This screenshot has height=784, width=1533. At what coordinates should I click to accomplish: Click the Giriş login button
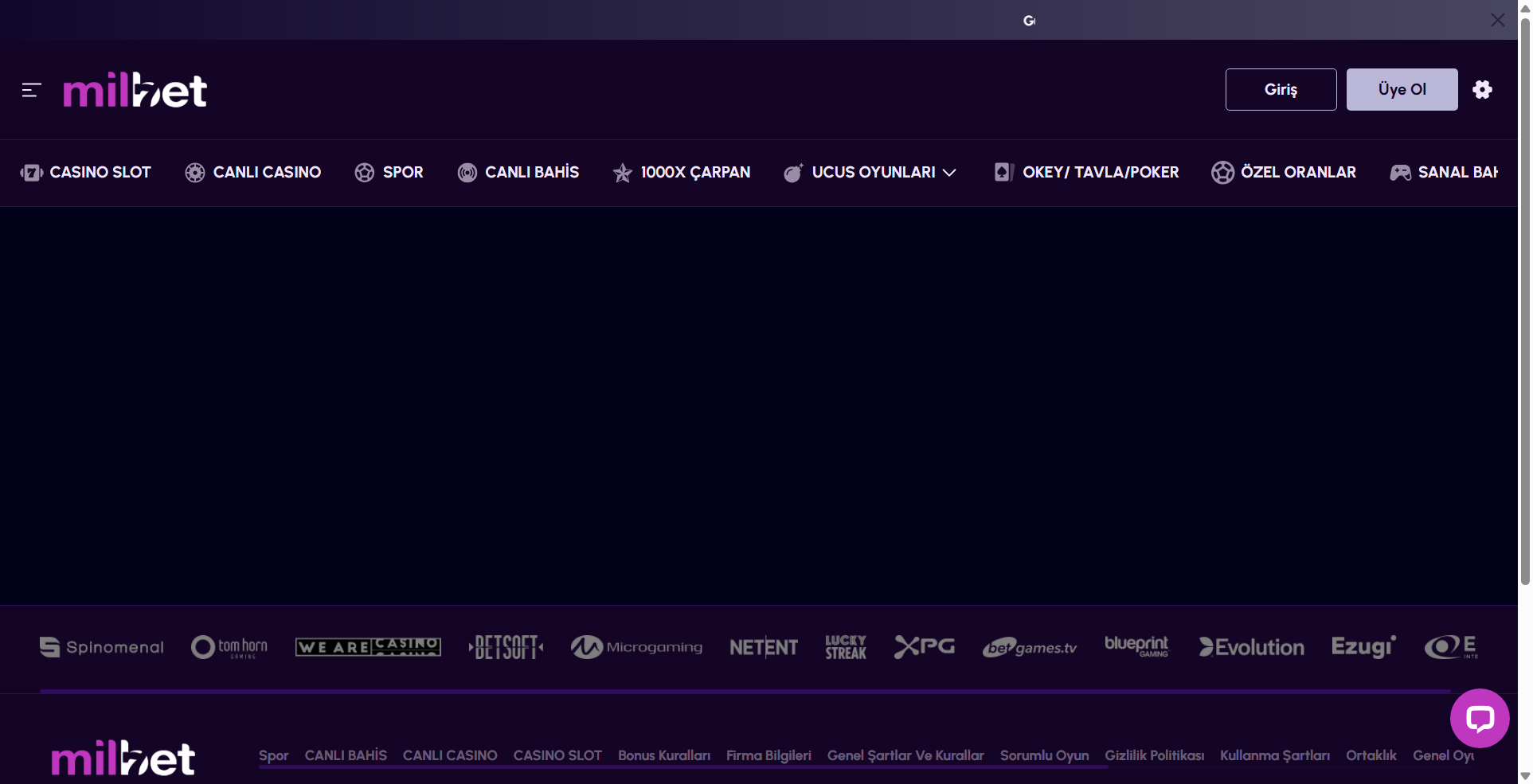(x=1281, y=89)
